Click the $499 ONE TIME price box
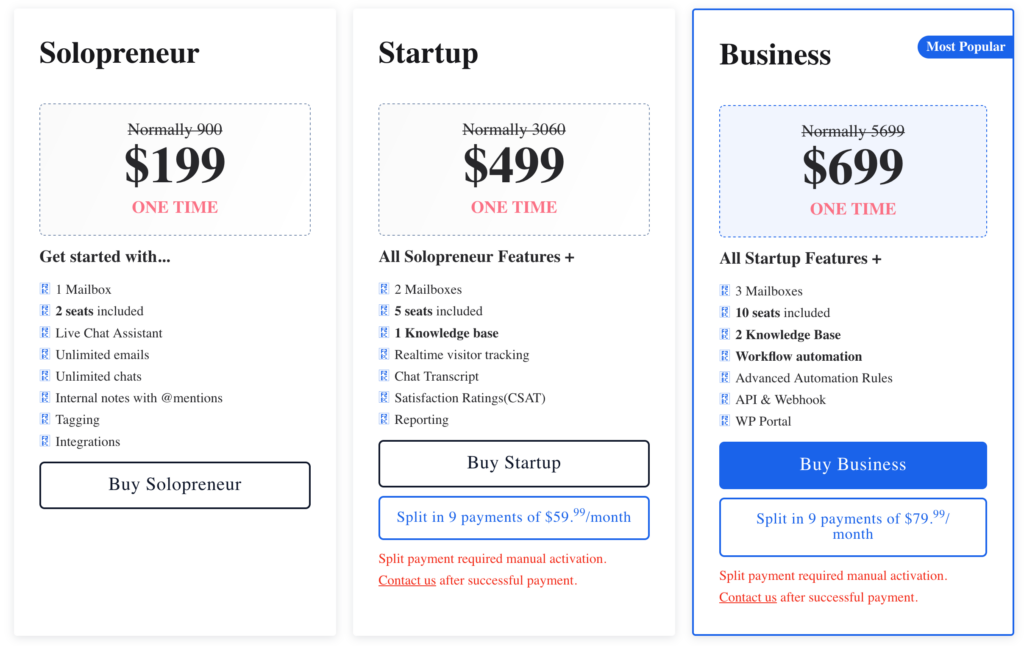1024x646 pixels. 514,168
